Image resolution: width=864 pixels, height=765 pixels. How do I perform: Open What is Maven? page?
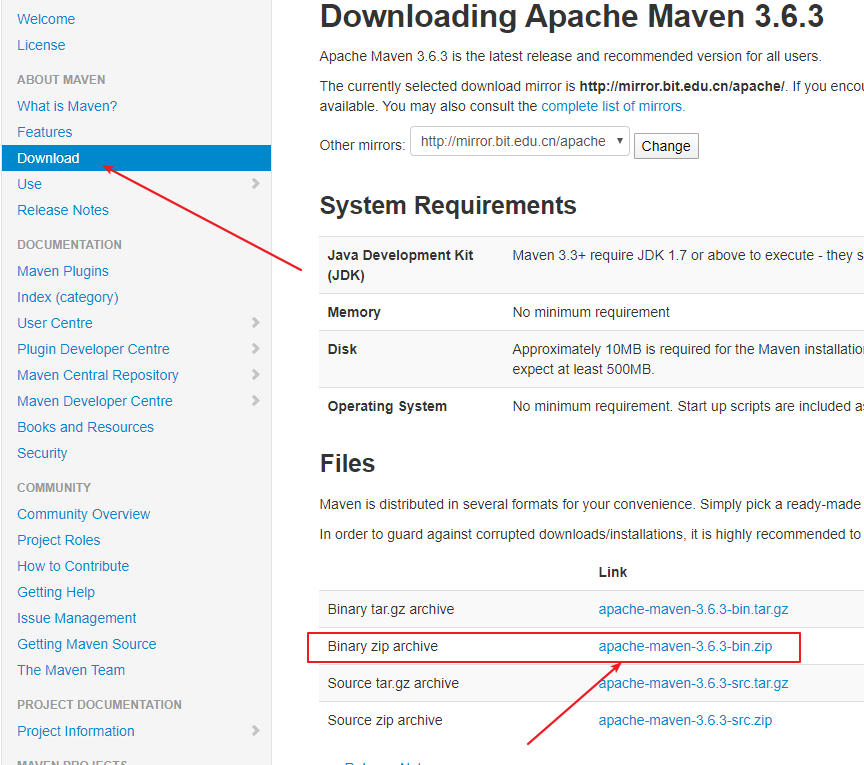click(67, 106)
